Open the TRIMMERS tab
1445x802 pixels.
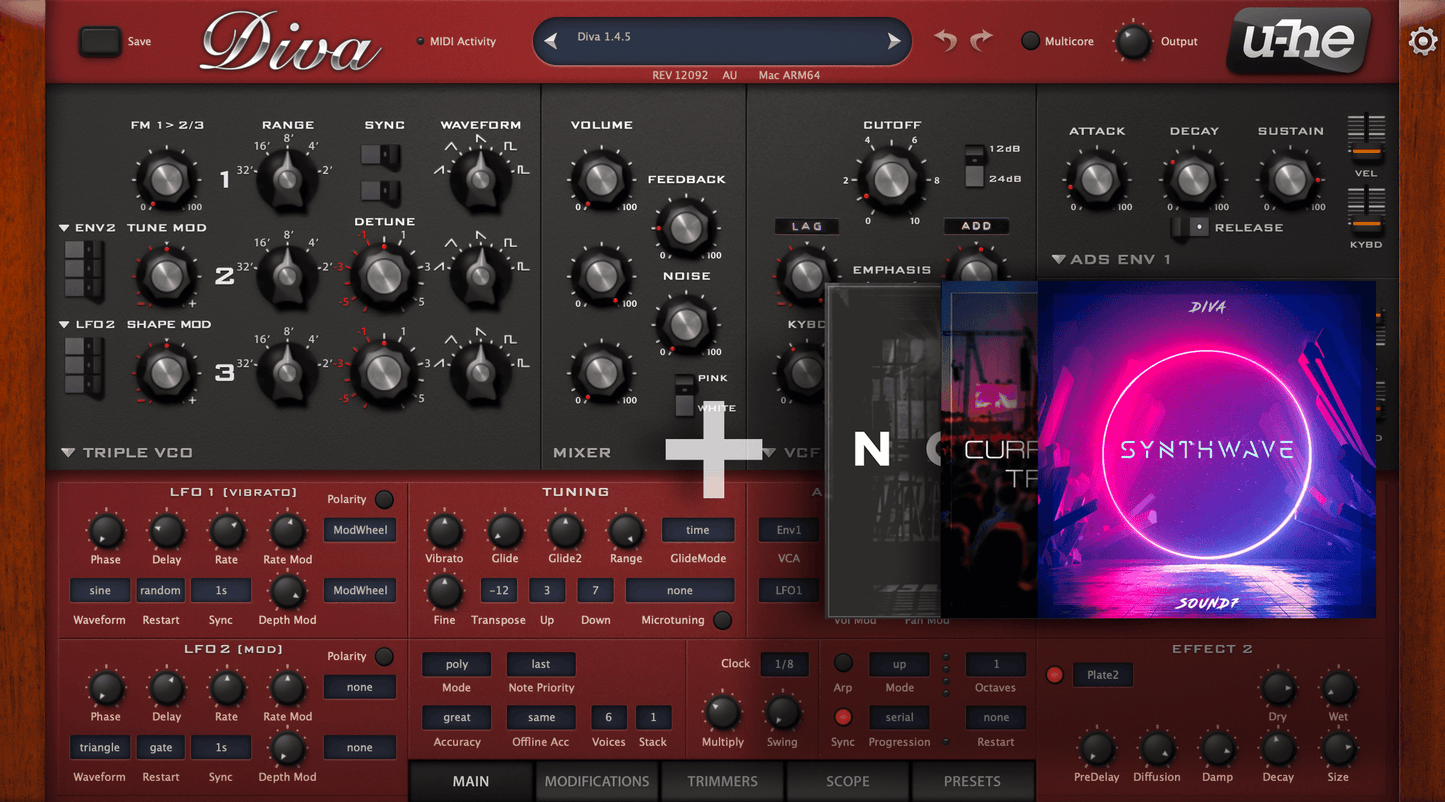pos(723,781)
